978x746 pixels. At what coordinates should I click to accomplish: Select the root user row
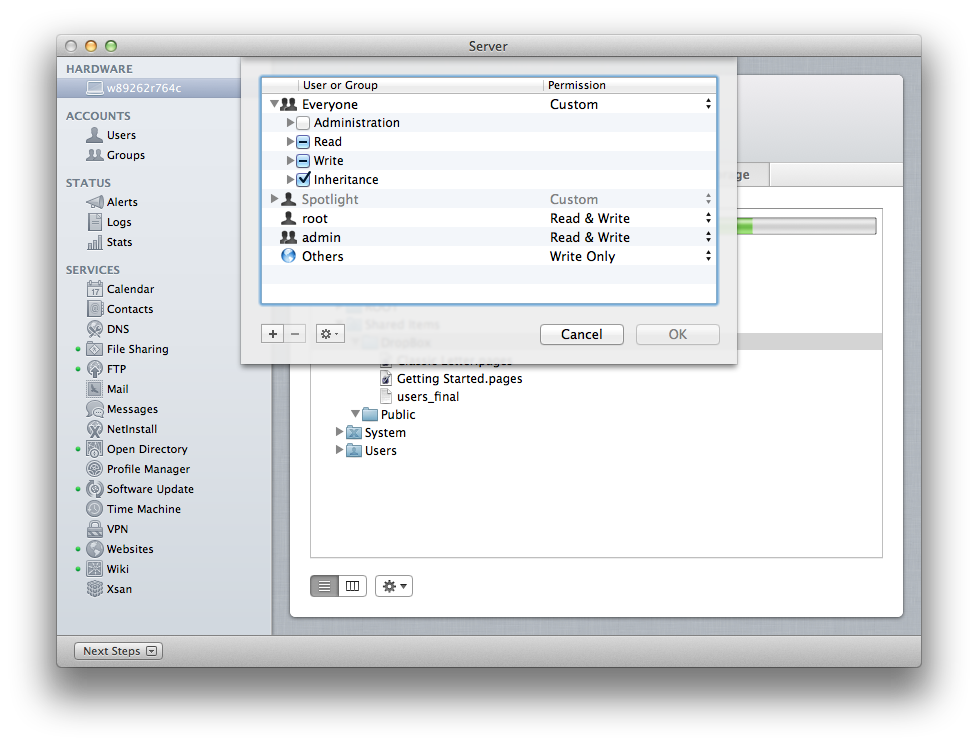488,218
